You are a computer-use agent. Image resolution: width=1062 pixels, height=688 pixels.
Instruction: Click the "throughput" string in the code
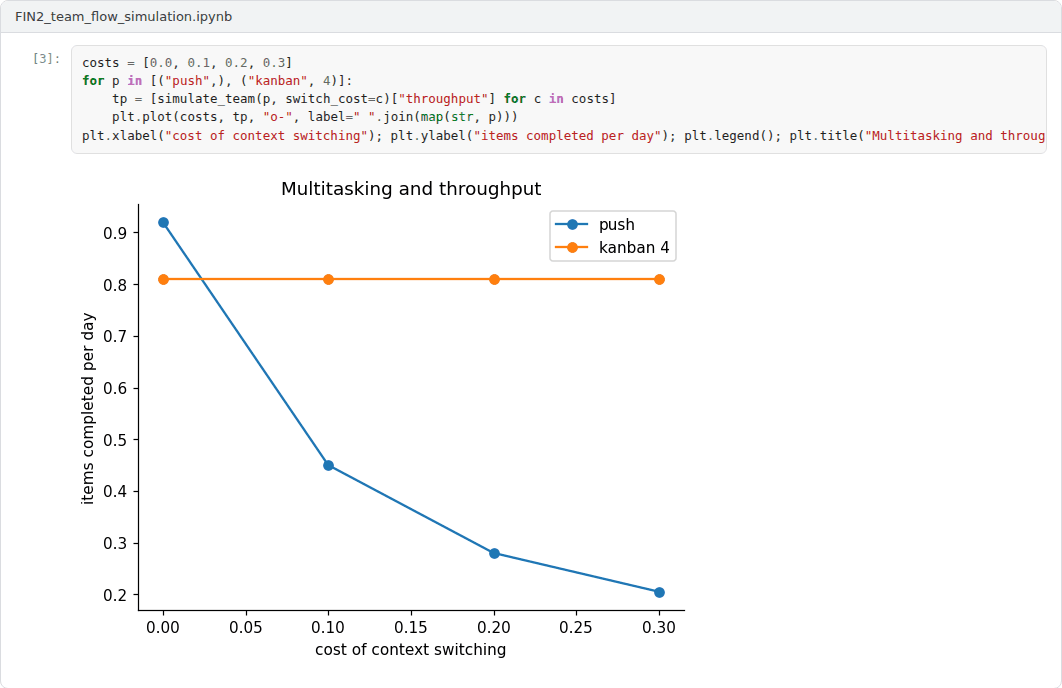443,99
